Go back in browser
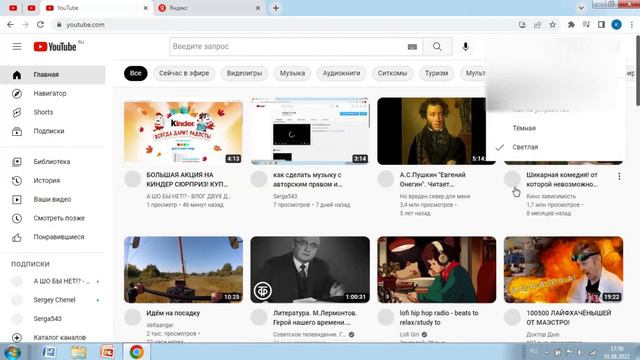Screen dimensions: 640x360 click(x=10, y=24)
